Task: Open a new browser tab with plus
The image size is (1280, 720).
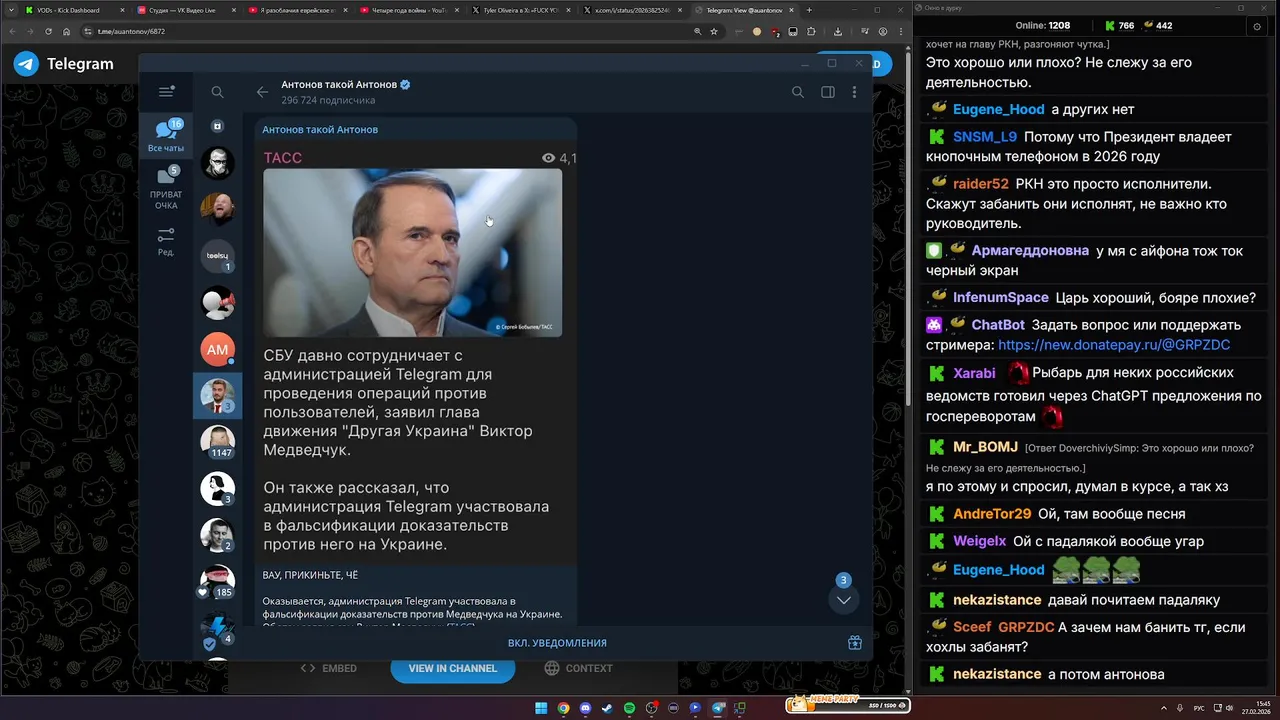Action: tap(809, 10)
